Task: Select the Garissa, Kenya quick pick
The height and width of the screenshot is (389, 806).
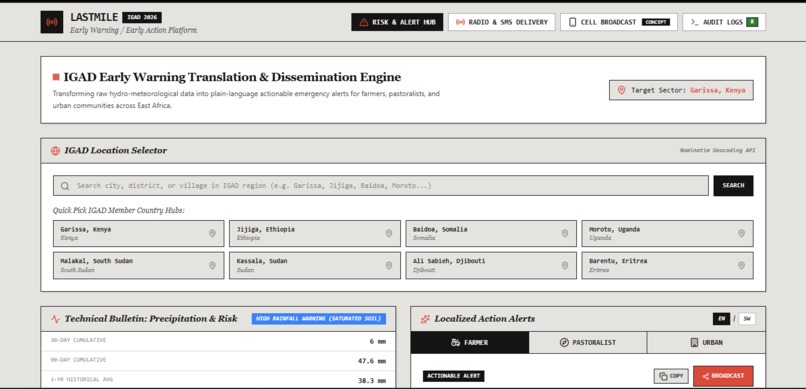Action: (138, 234)
